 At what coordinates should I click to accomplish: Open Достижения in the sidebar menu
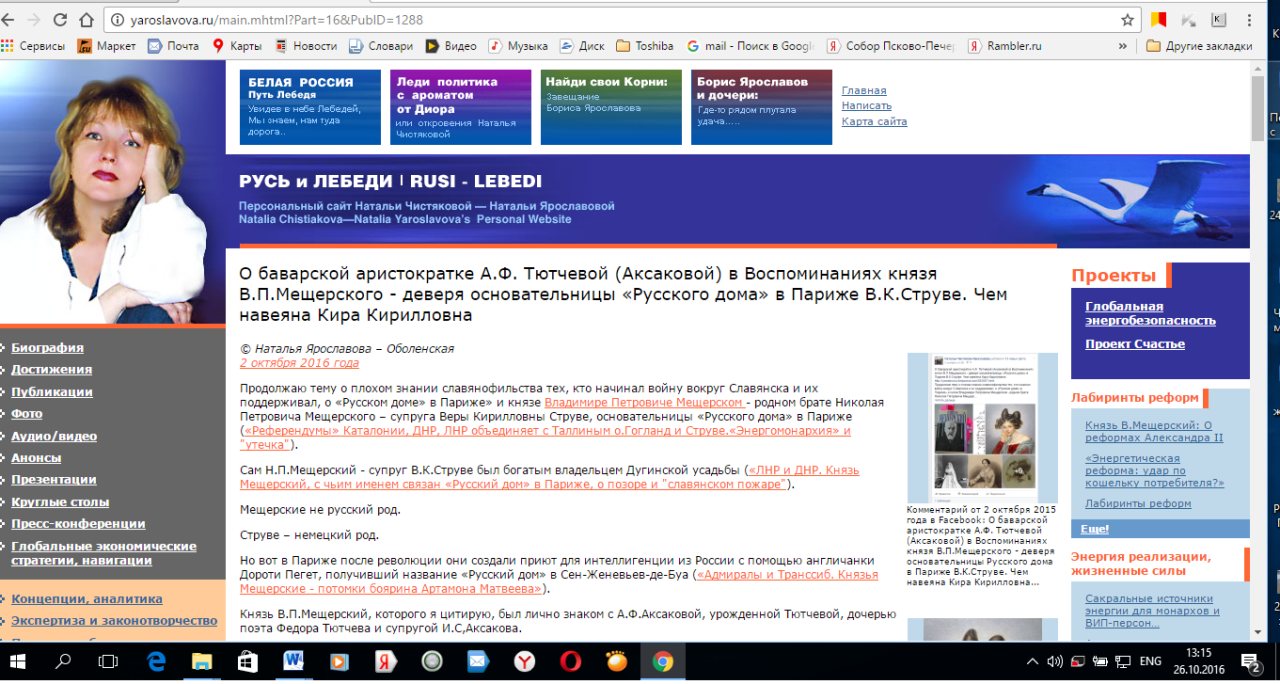pos(52,370)
